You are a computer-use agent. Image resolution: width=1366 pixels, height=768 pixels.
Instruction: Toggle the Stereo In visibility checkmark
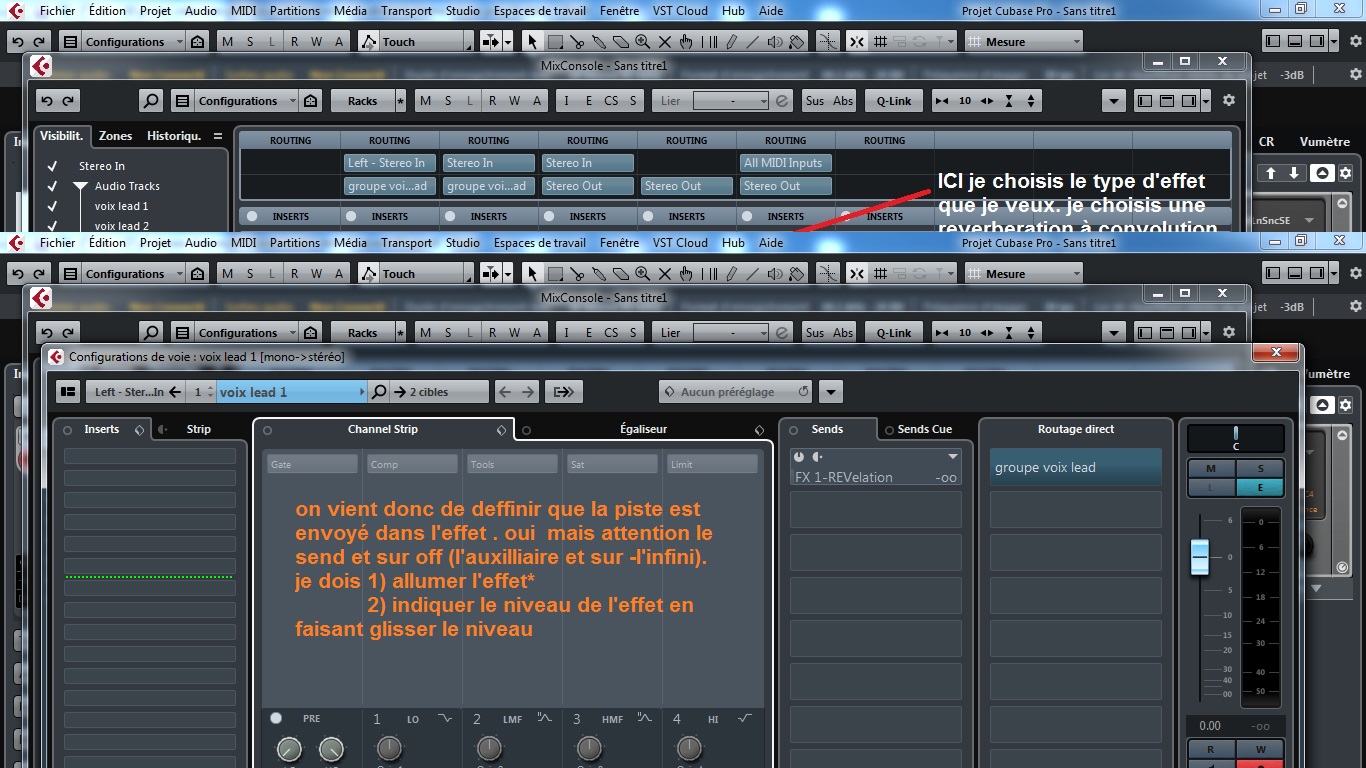52,166
